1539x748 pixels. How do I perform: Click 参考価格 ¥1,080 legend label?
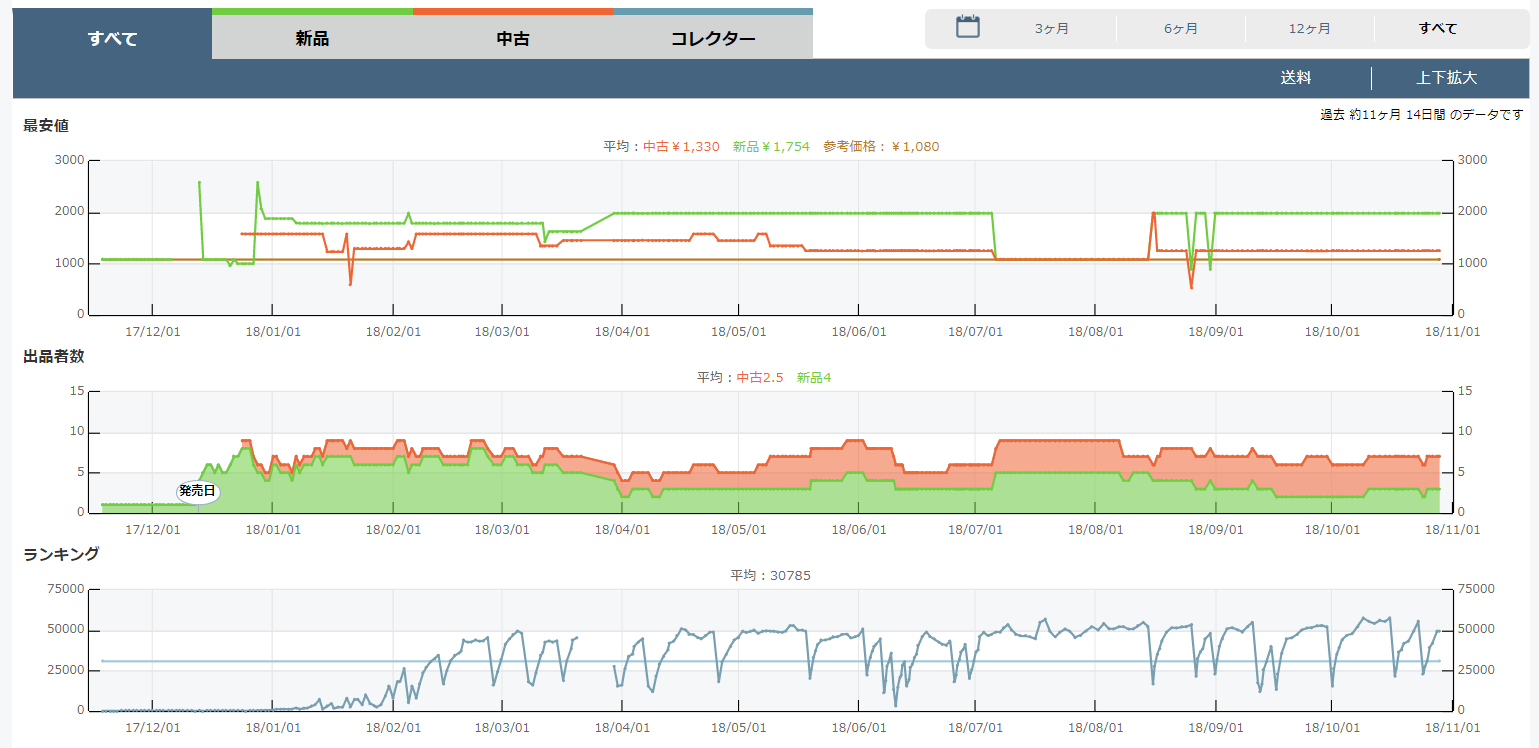point(881,147)
